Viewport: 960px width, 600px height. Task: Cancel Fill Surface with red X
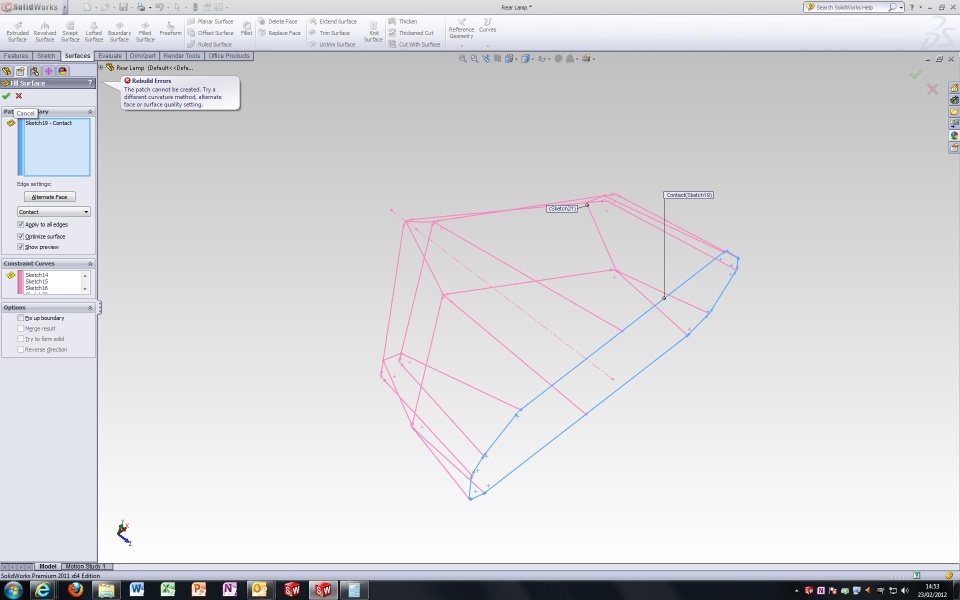[x=18, y=96]
